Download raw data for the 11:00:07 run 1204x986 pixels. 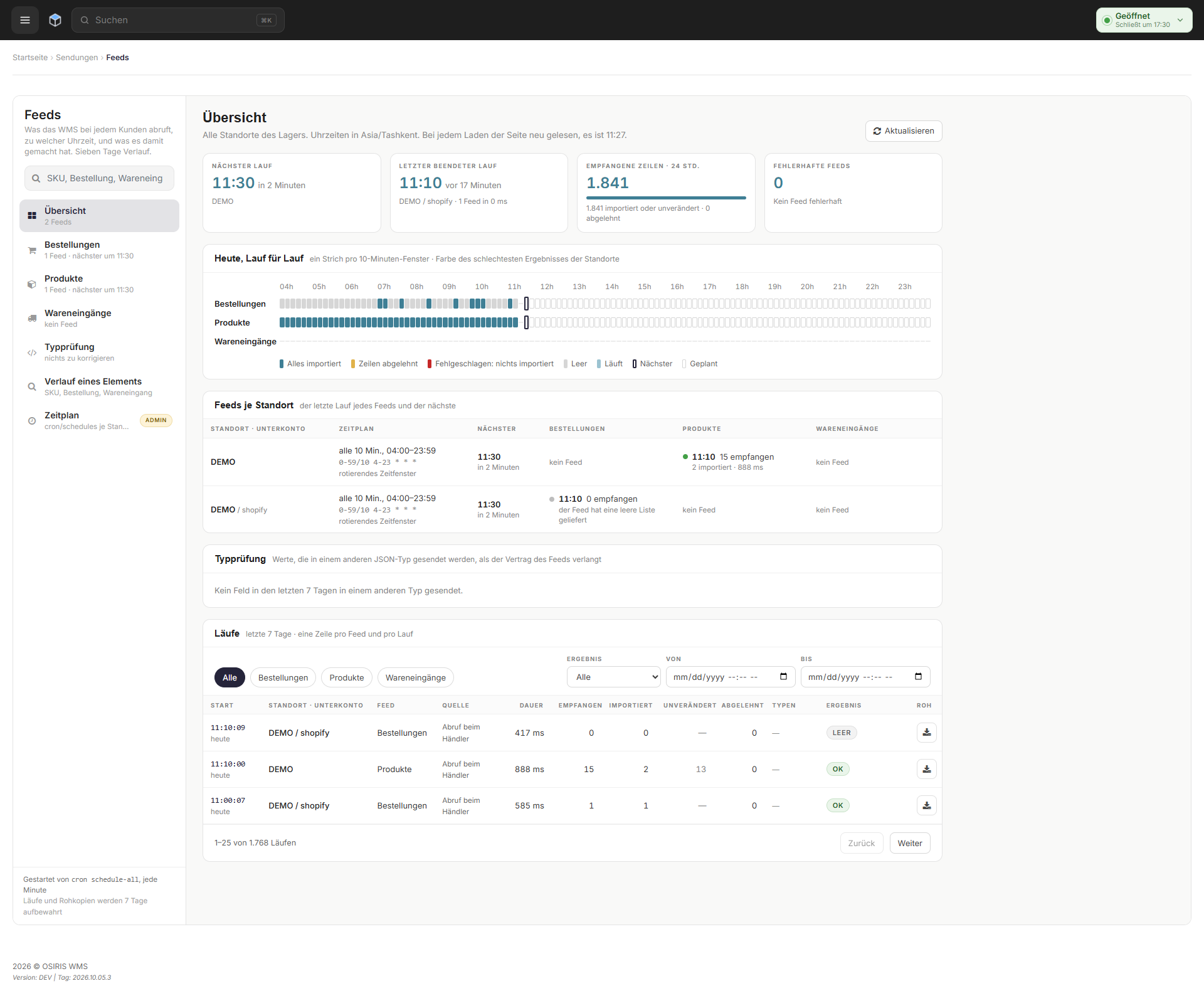click(x=926, y=805)
